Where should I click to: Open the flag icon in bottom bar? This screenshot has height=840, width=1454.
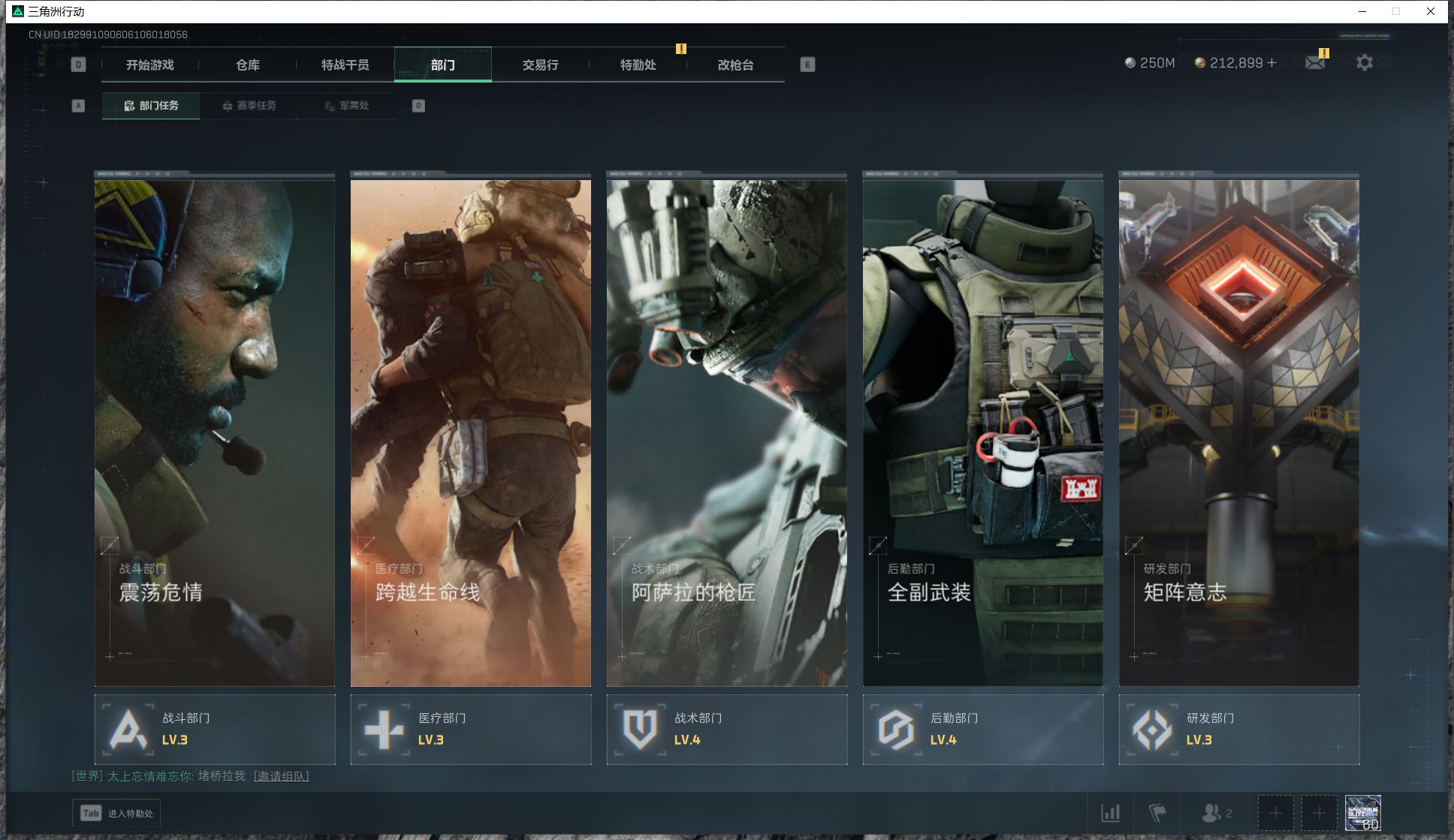[1157, 813]
